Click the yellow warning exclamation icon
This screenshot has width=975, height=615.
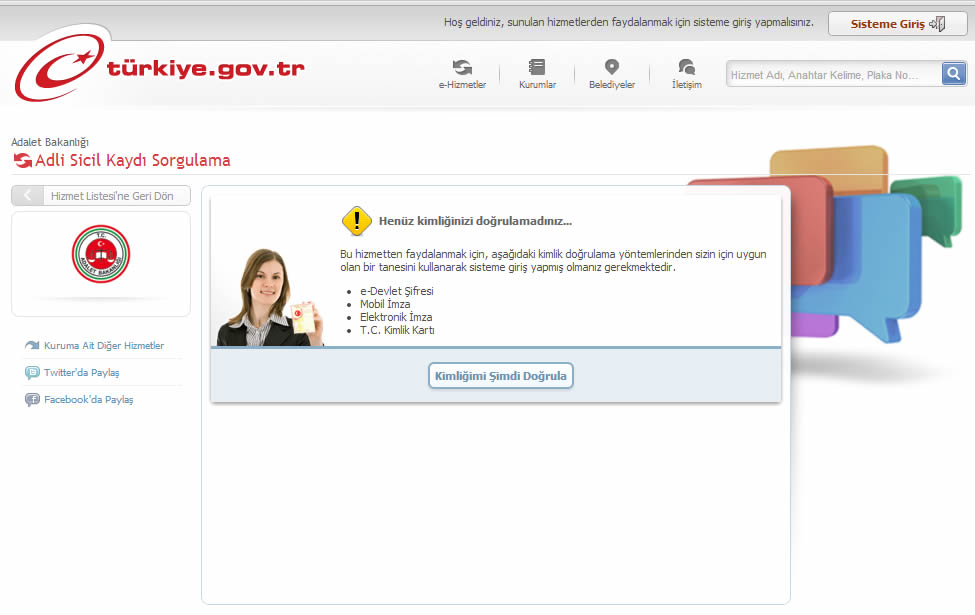click(356, 220)
